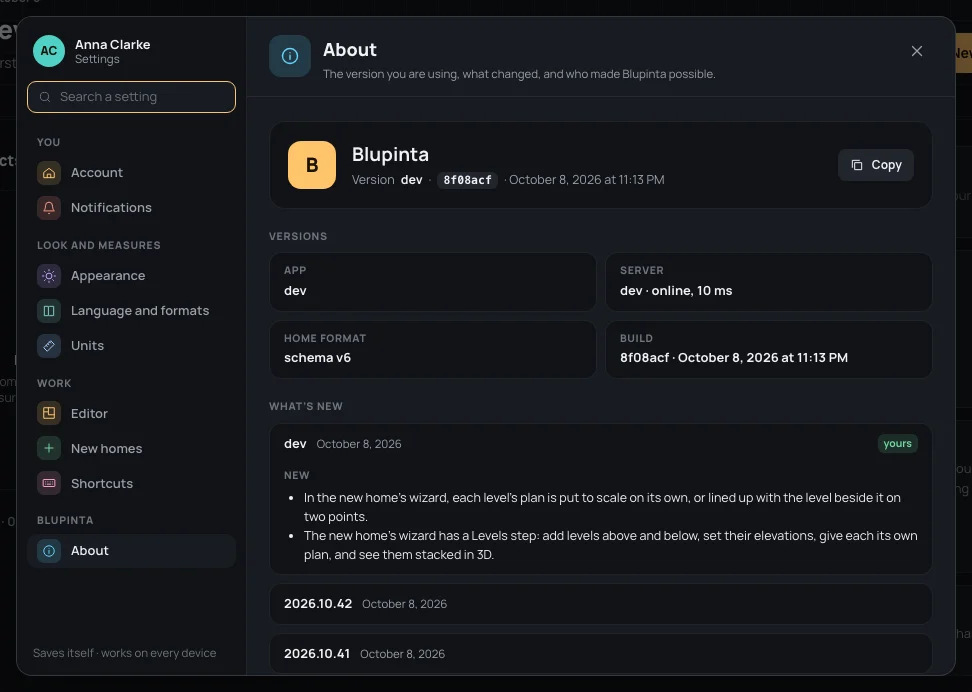Viewport: 972px width, 692px height.
Task: Click the Anna Clarke name
Action: pyautogui.click(x=112, y=45)
